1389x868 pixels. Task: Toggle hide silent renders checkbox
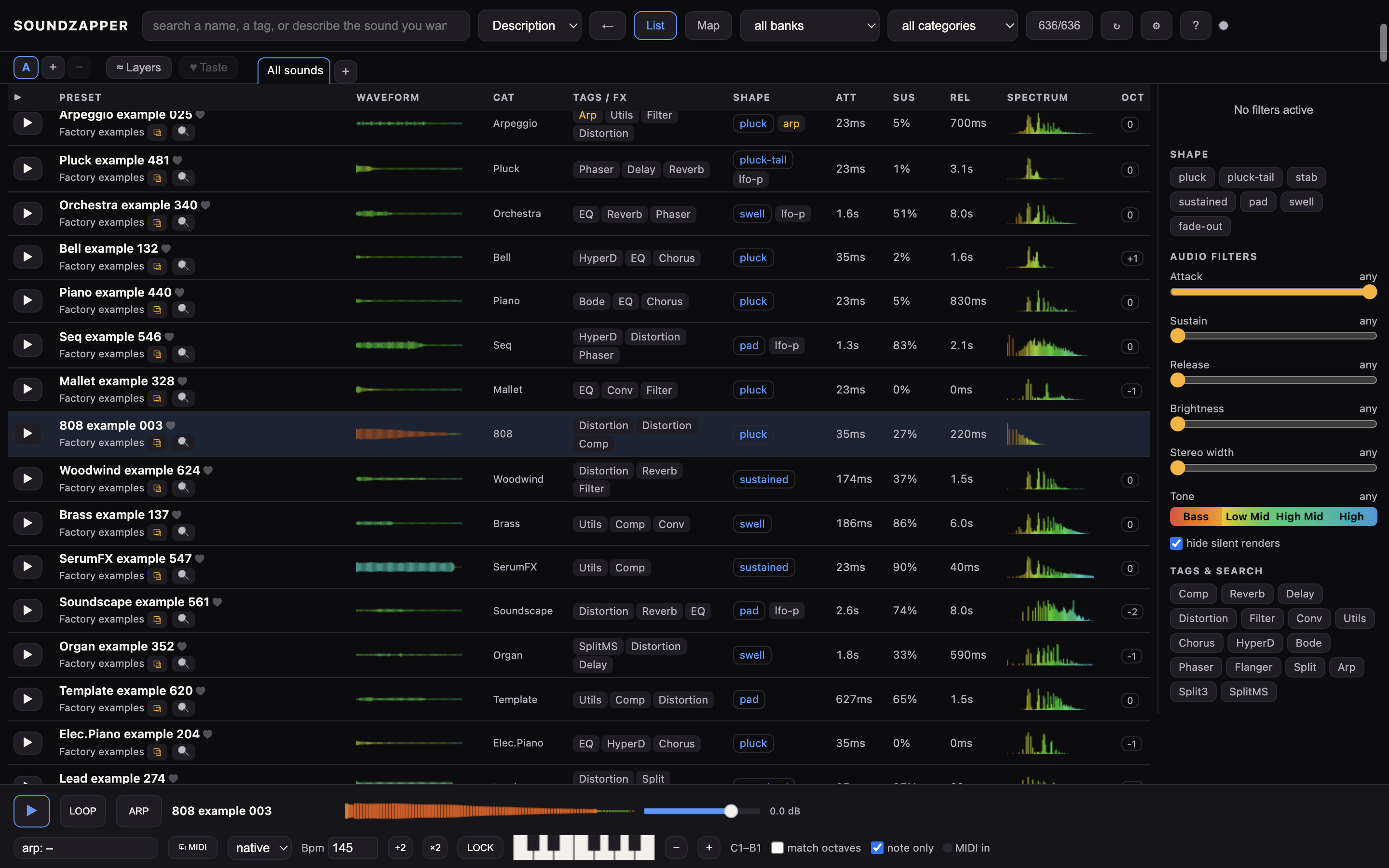pyautogui.click(x=1176, y=543)
